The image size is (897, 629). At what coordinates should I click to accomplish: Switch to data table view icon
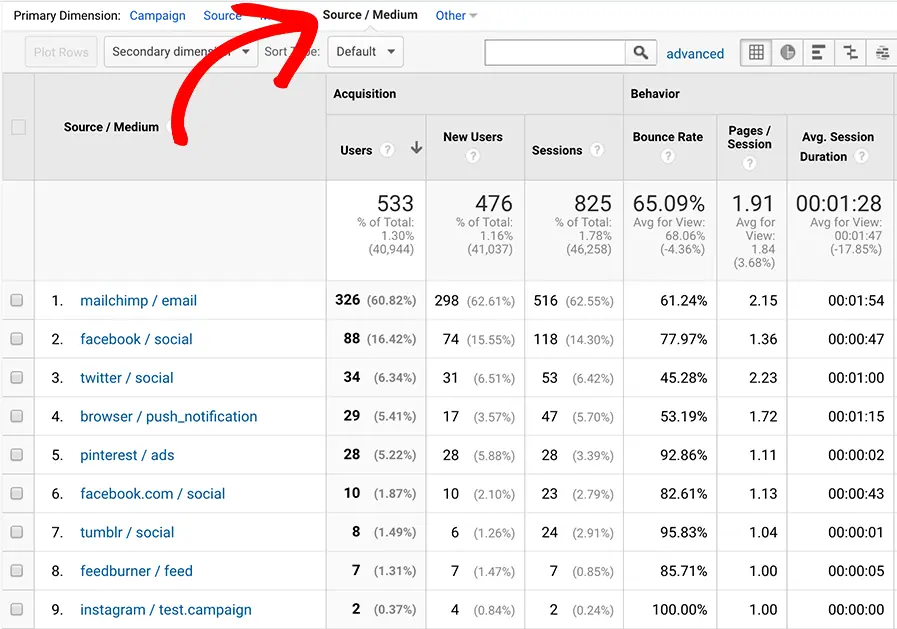click(x=756, y=53)
